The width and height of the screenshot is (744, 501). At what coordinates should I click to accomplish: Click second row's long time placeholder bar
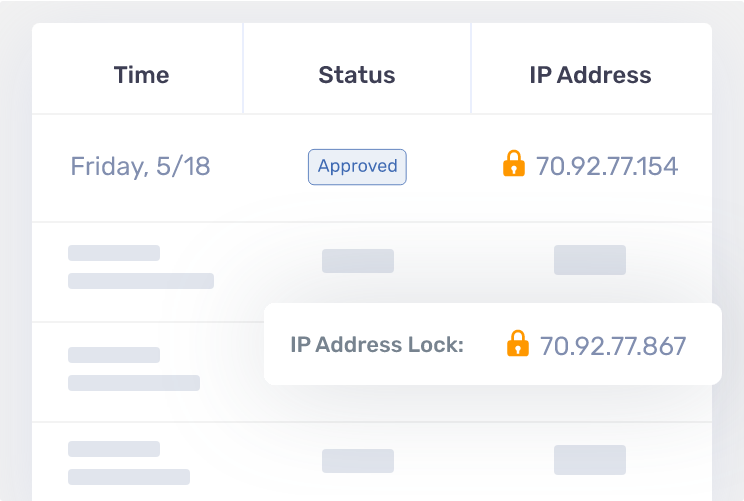[141, 281]
